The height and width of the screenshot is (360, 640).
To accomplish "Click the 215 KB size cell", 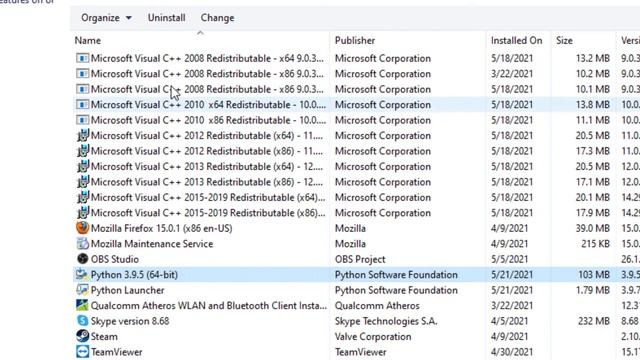I will [596, 244].
